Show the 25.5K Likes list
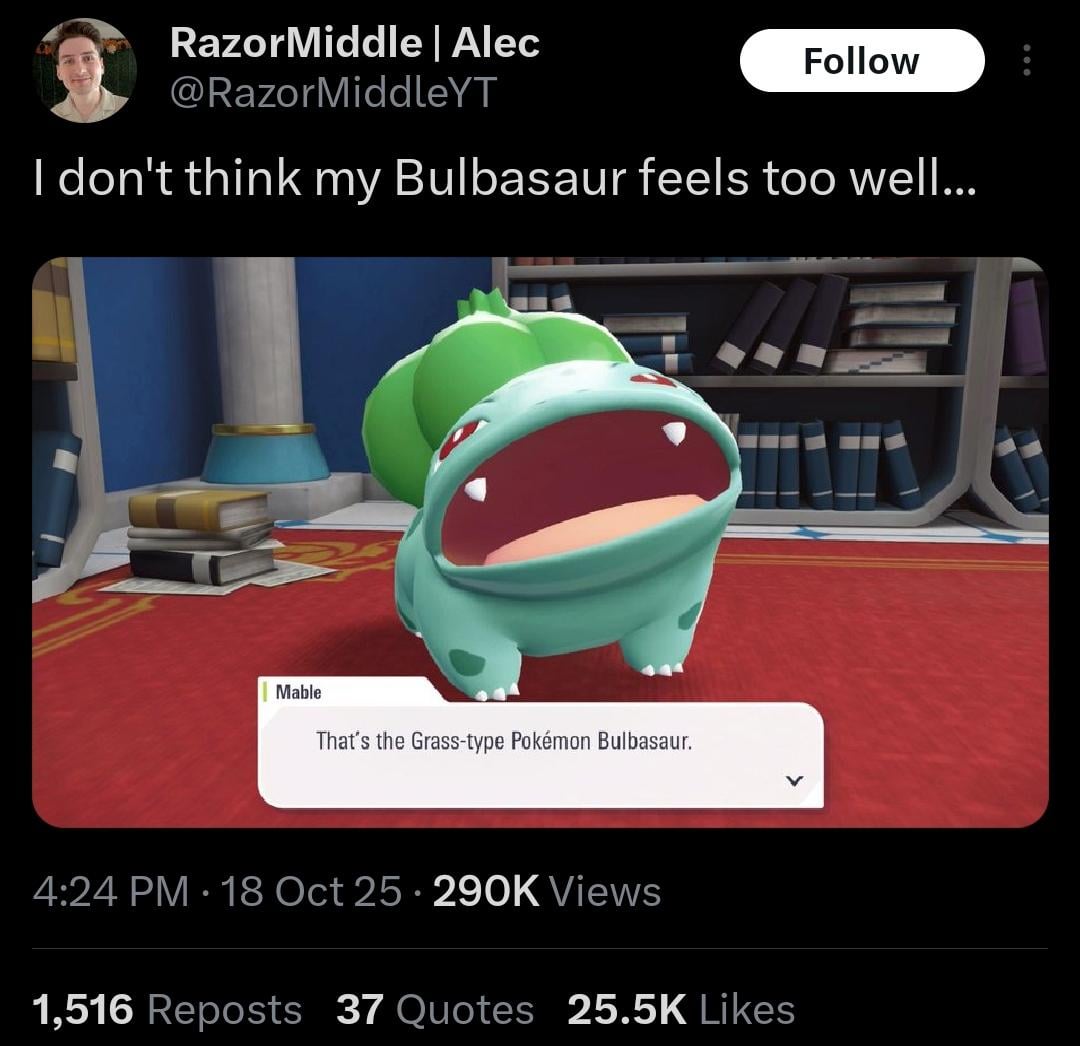 pos(681,1010)
